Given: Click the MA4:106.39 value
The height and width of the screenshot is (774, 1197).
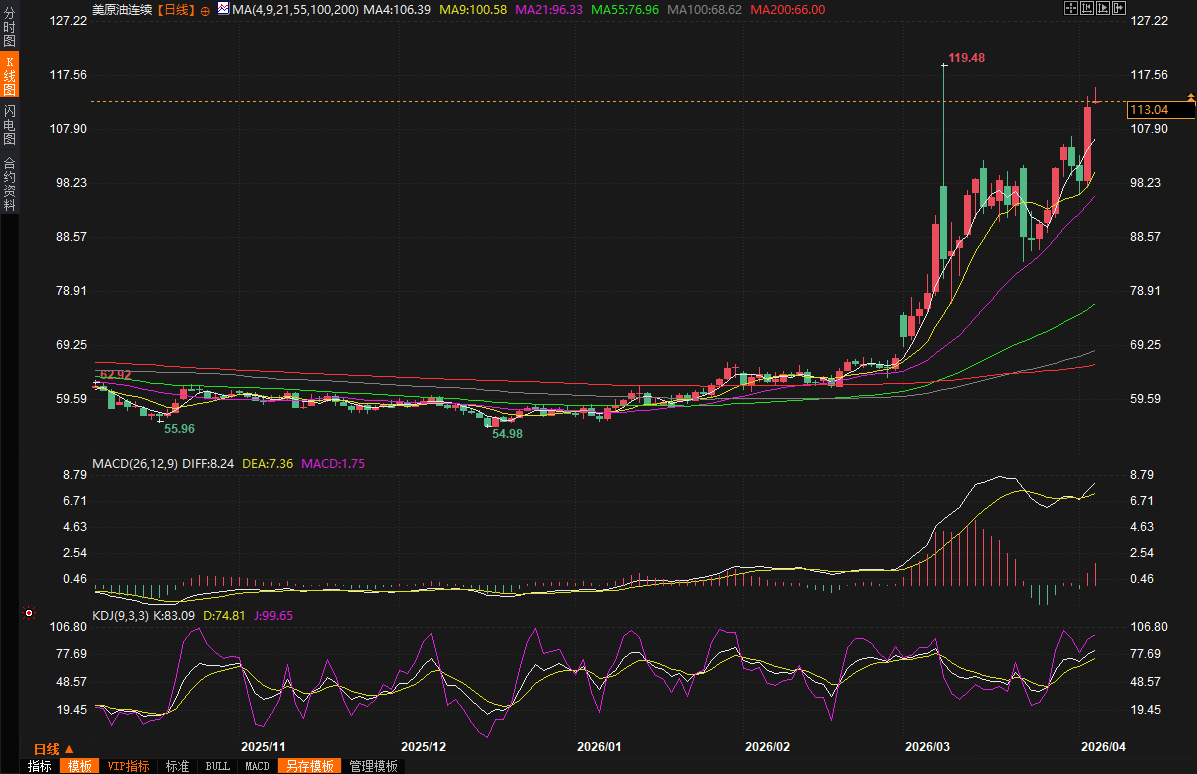Looking at the screenshot, I should point(397,10).
